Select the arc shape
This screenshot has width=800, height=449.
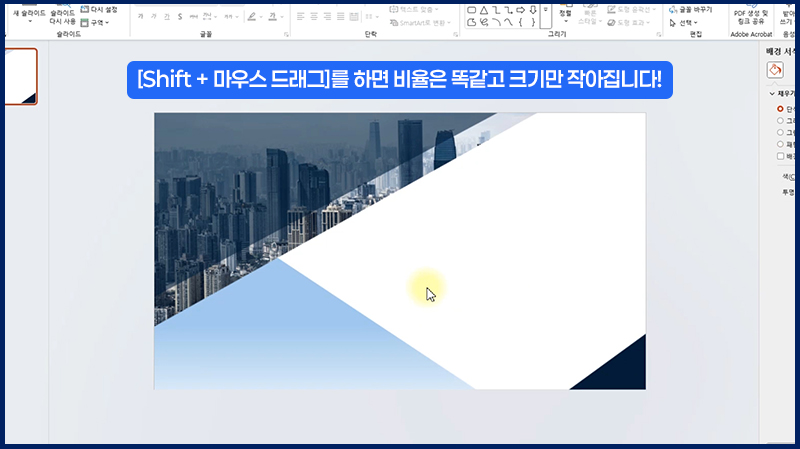pyautogui.click(x=496, y=22)
